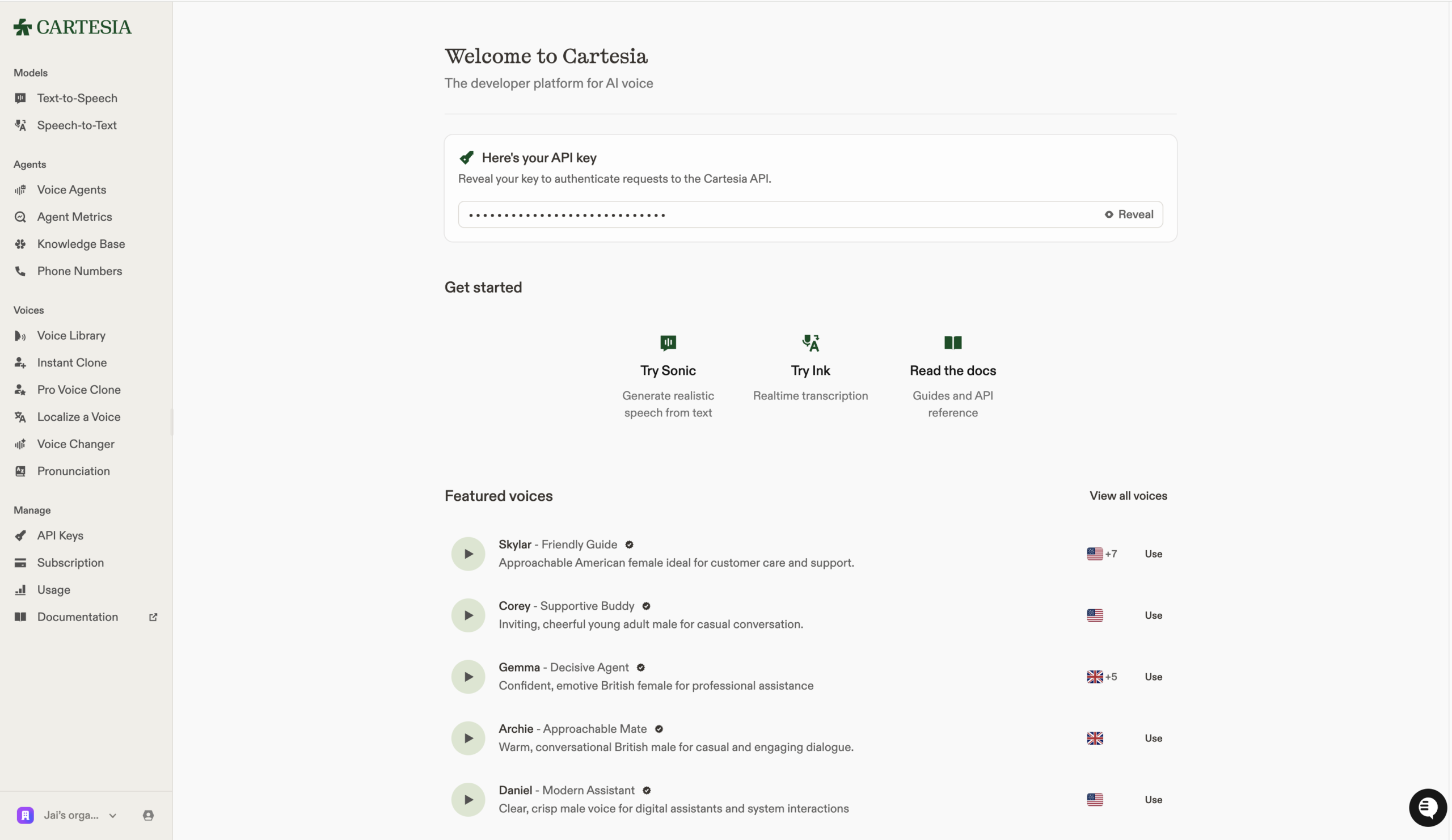Screen dimensions: 1452x840
Task: Click the Usage bar chart icon
Action: 20,589
